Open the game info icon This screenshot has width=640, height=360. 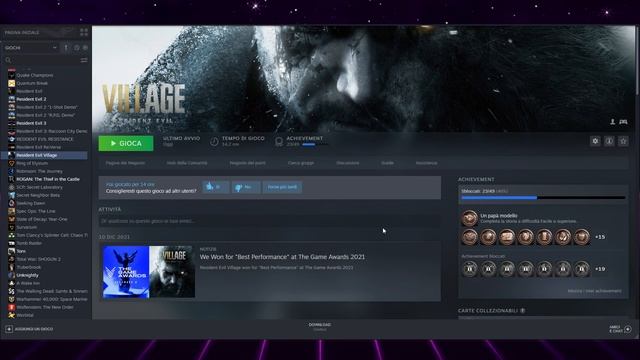(609, 141)
